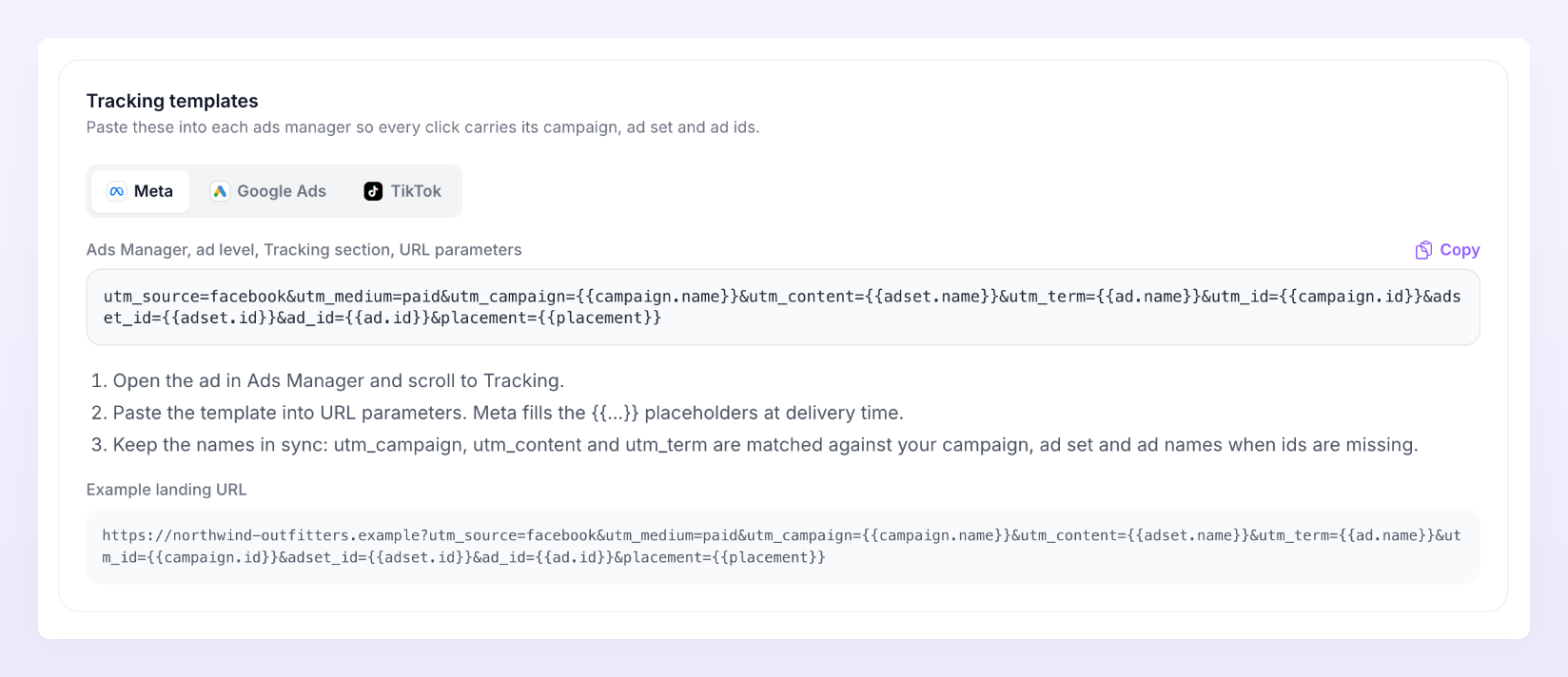Switch to the Google Ads tab
The height and width of the screenshot is (677, 1568).
[x=267, y=191]
